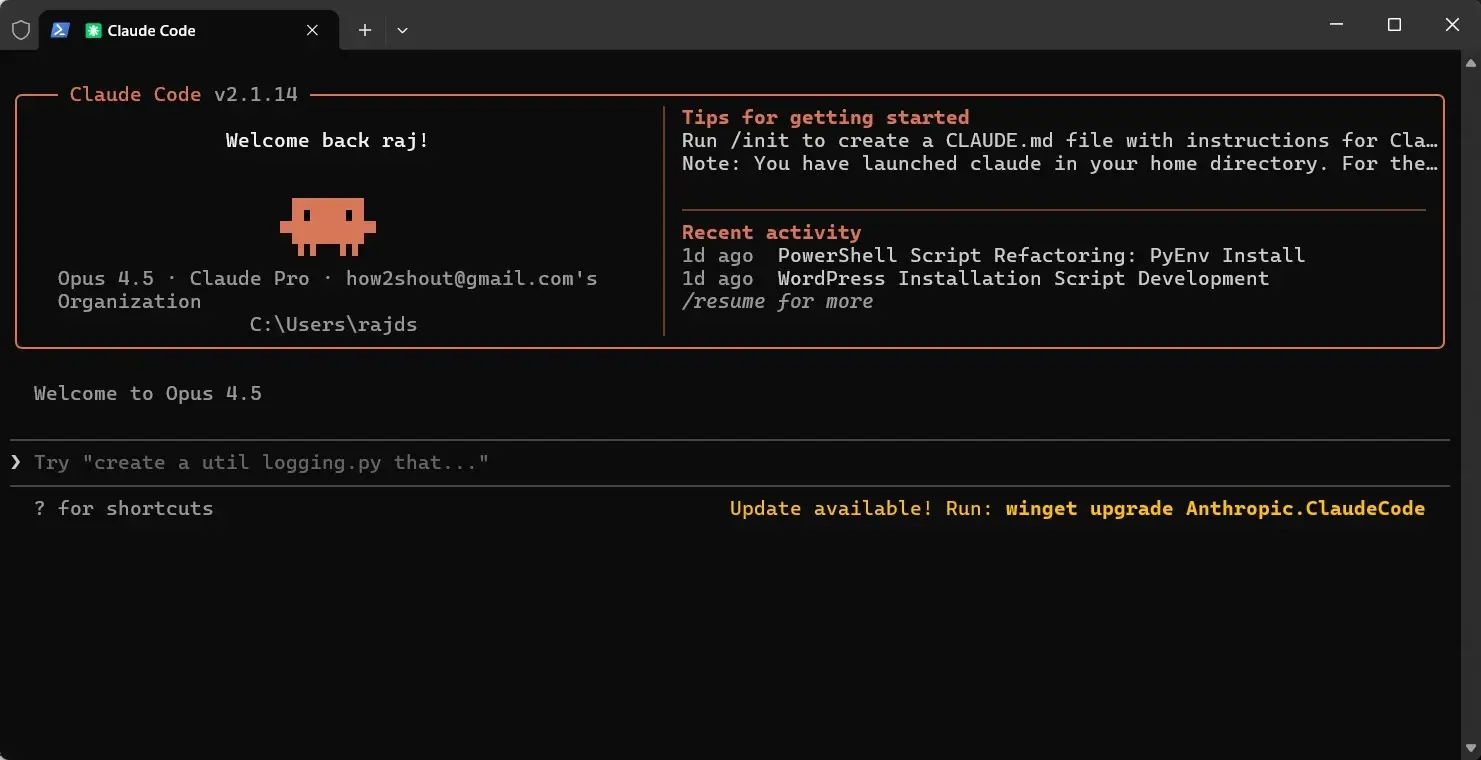This screenshot has height=760, width=1481.
Task: Select the 'WordPress Installation Script Development' activity
Action: pyautogui.click(x=1021, y=278)
